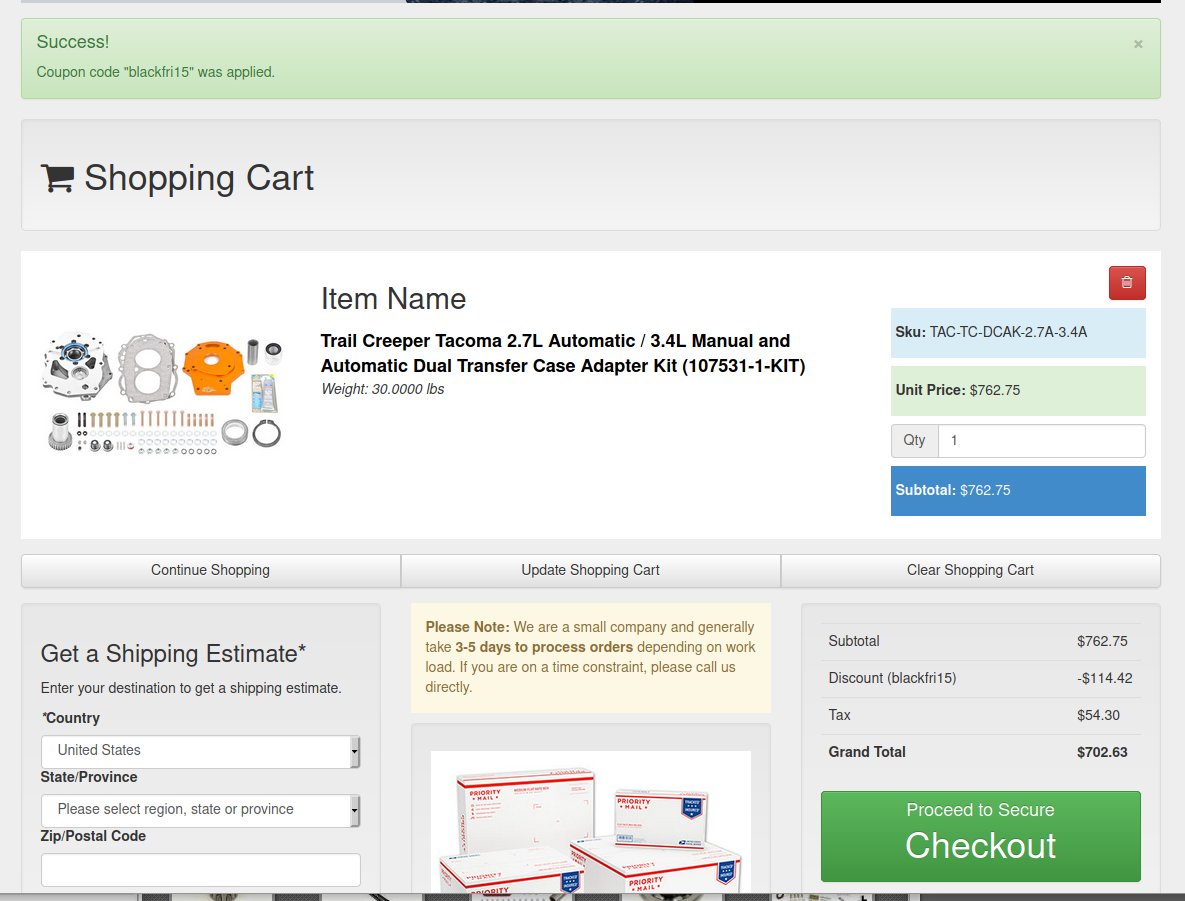The image size is (1185, 901).
Task: Open the State/Province dropdown
Action: (x=200, y=810)
